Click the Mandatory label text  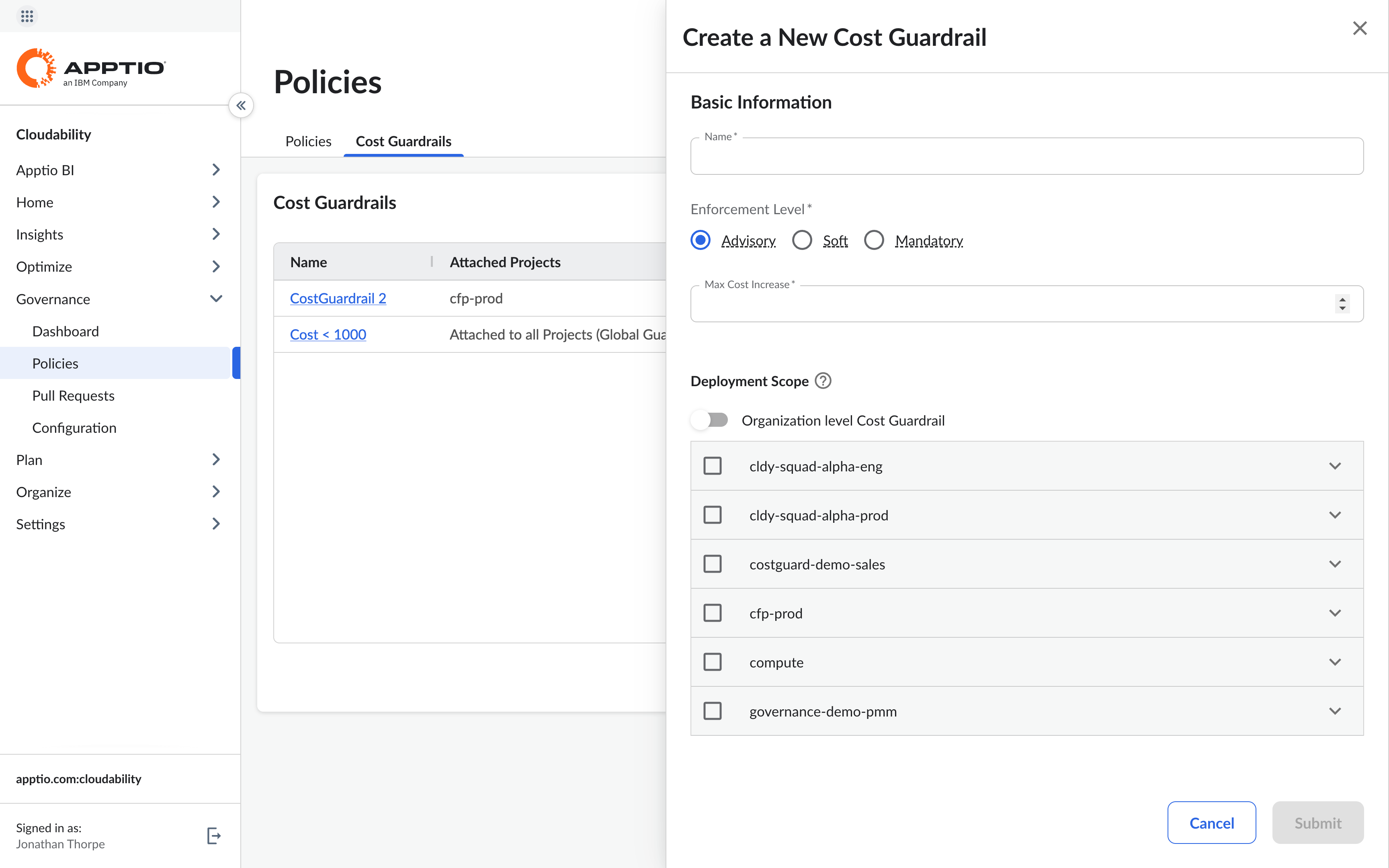pyautogui.click(x=929, y=241)
